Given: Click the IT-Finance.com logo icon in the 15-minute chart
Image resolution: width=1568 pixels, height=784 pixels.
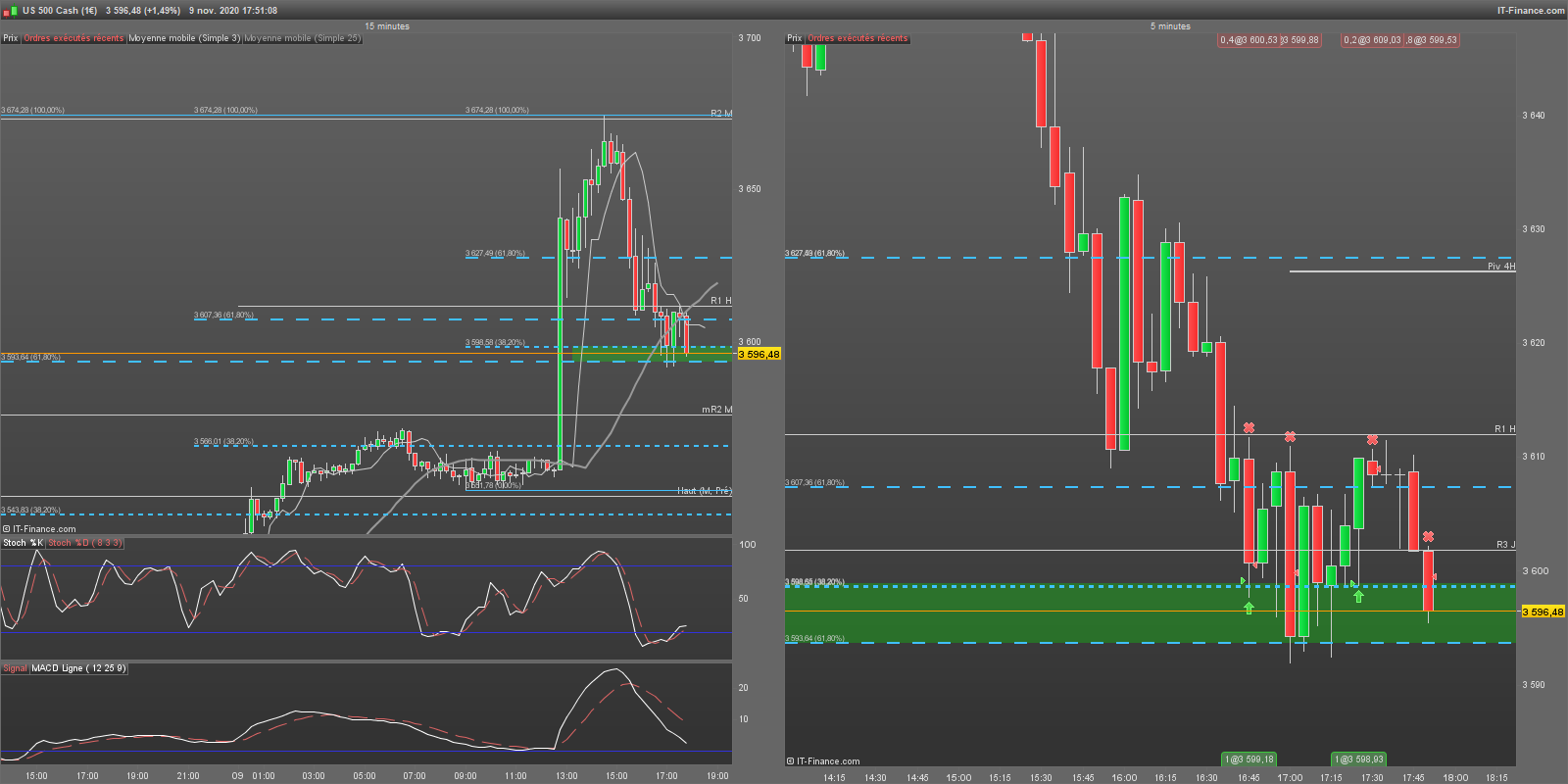Looking at the screenshot, I should click(x=7, y=529).
